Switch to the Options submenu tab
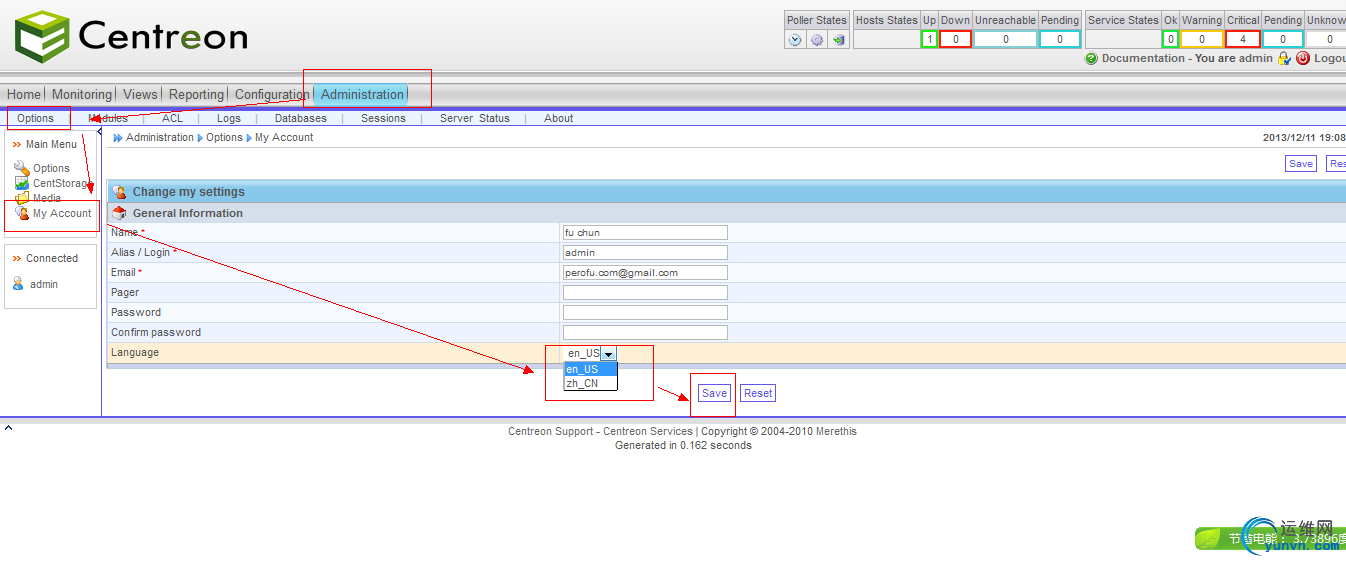Image resolution: width=1346 pixels, height=563 pixels. click(x=36, y=118)
